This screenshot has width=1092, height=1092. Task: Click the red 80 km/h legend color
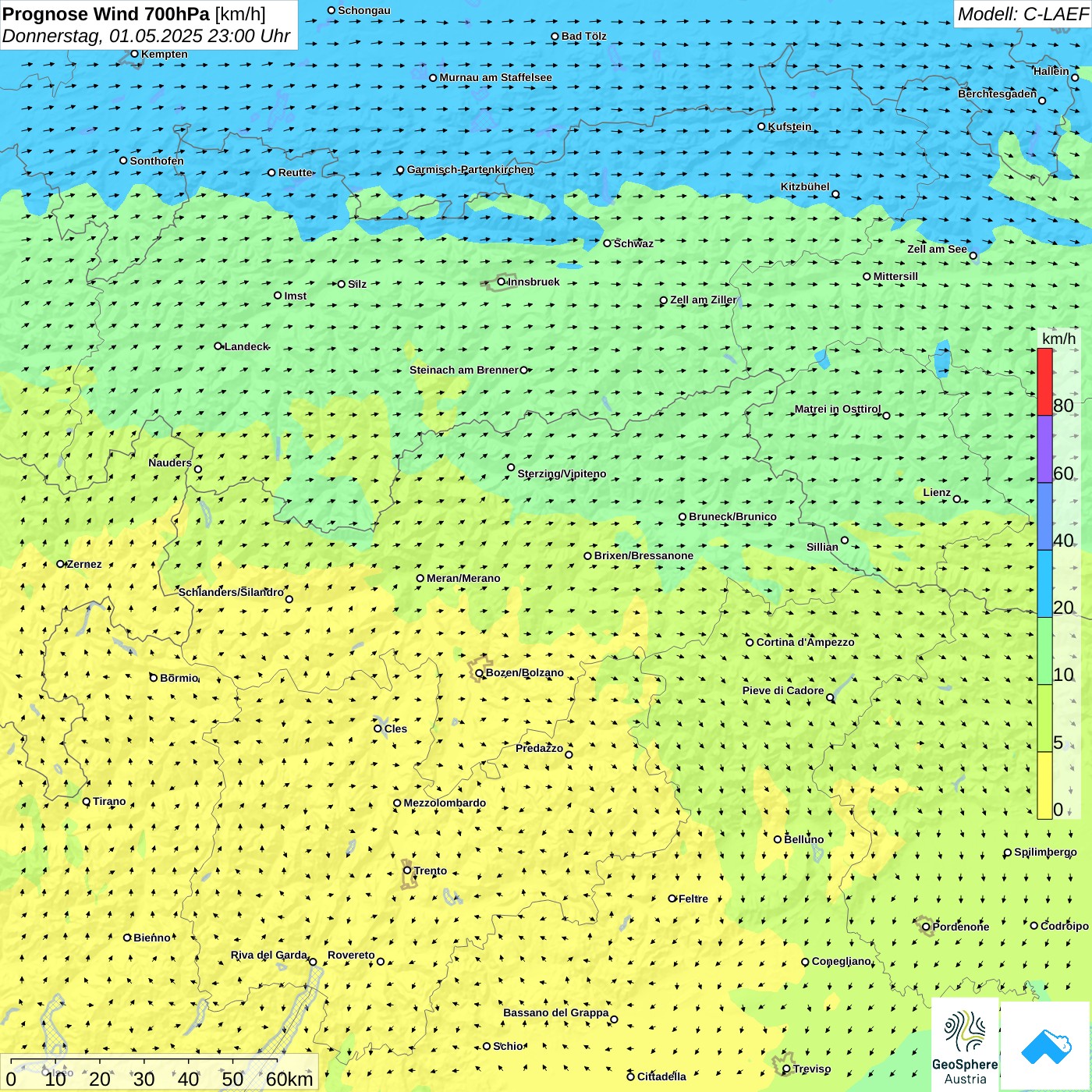[x=1044, y=381]
